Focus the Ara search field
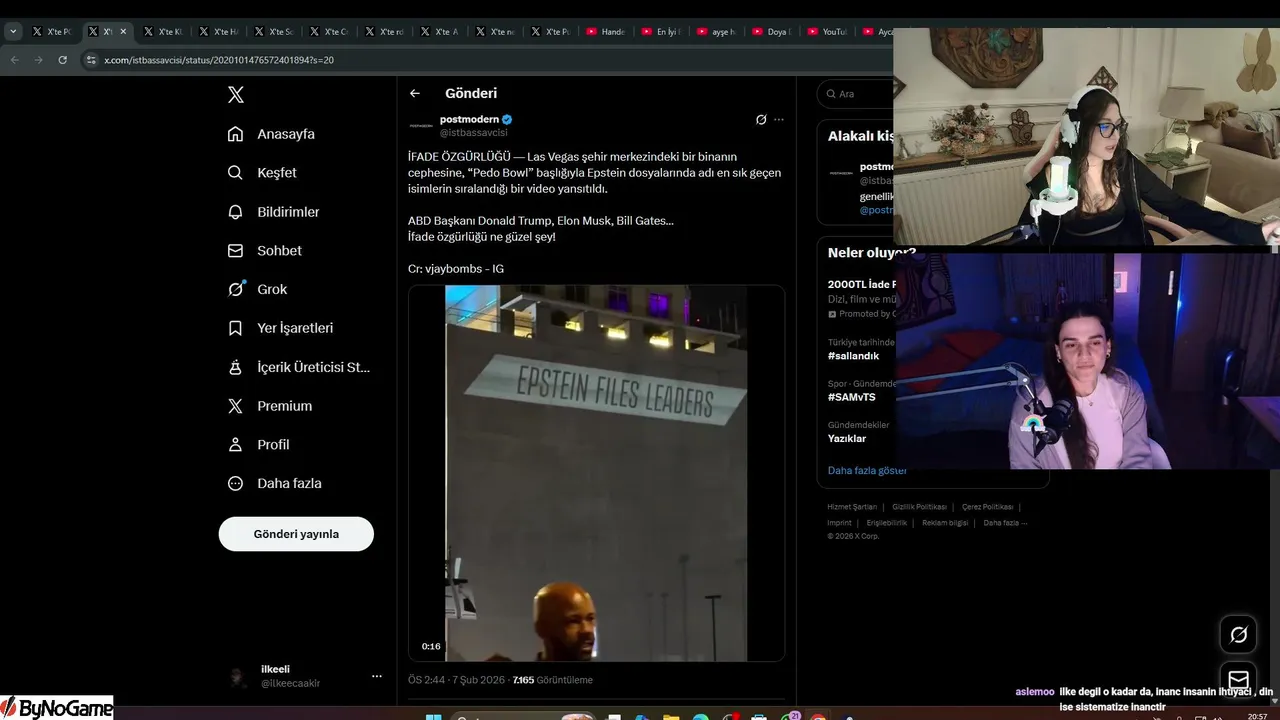Viewport: 1280px width, 720px height. tap(856, 94)
